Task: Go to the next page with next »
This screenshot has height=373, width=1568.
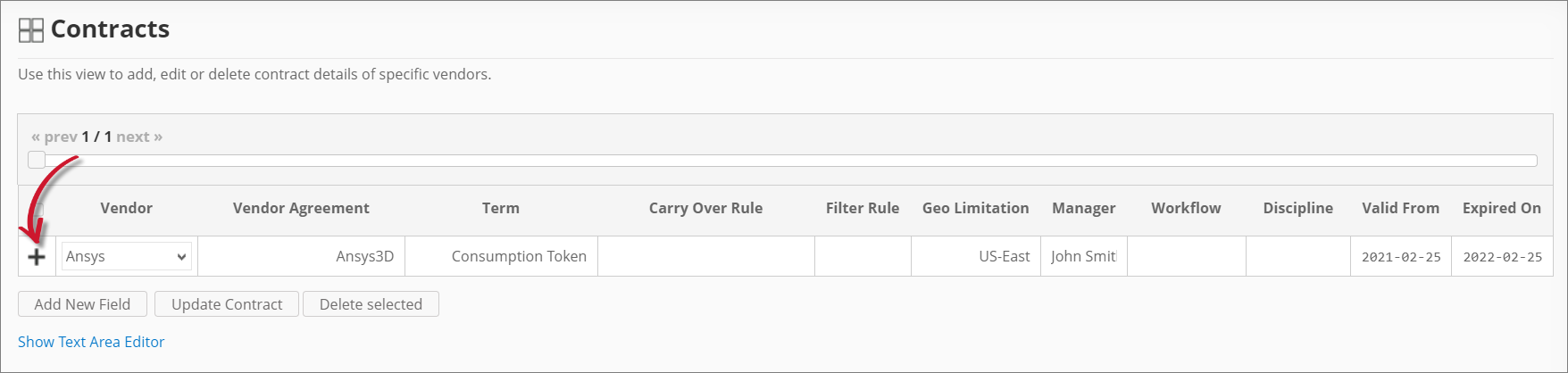Action: point(139,137)
